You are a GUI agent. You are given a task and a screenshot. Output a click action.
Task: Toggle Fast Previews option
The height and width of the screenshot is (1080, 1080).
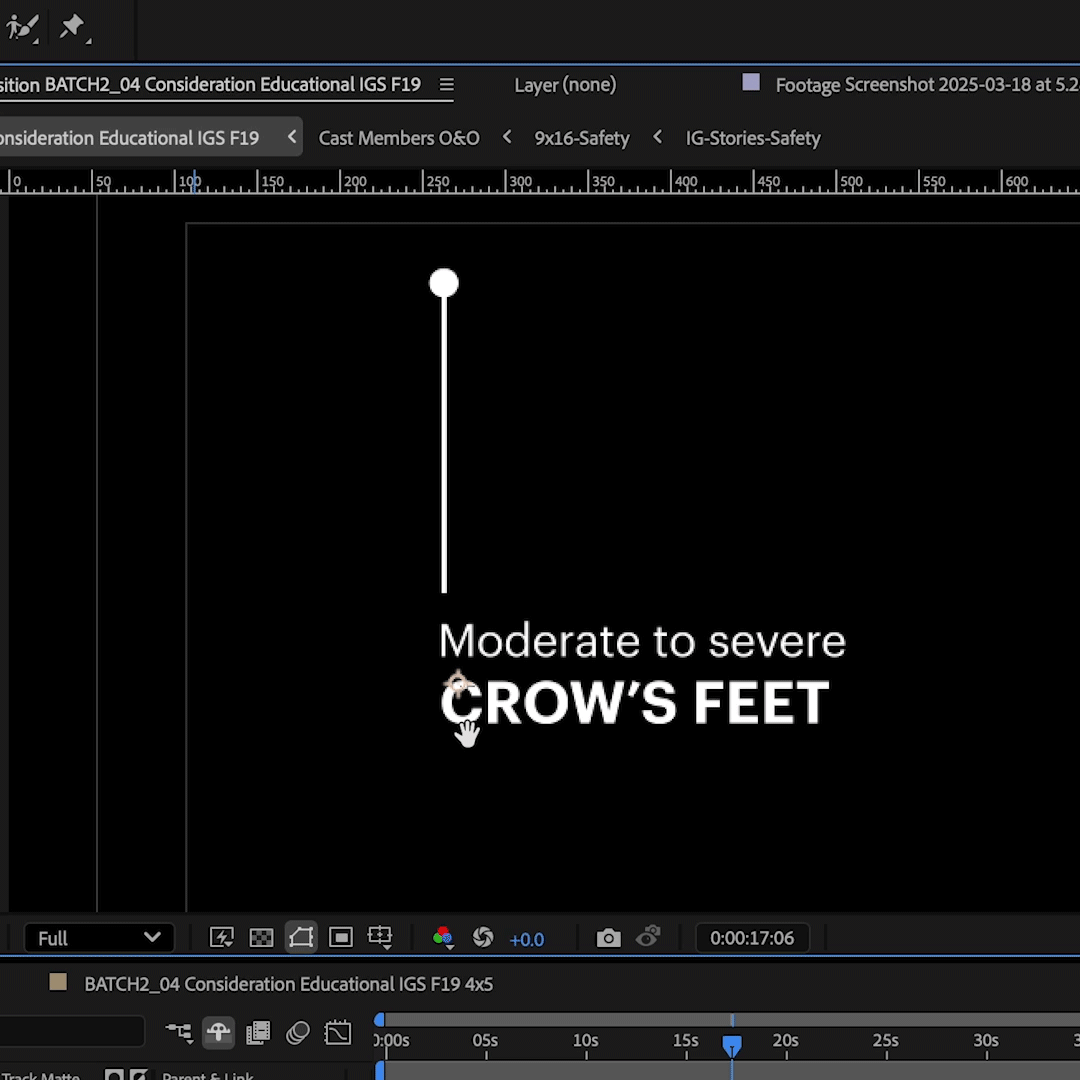(x=221, y=938)
